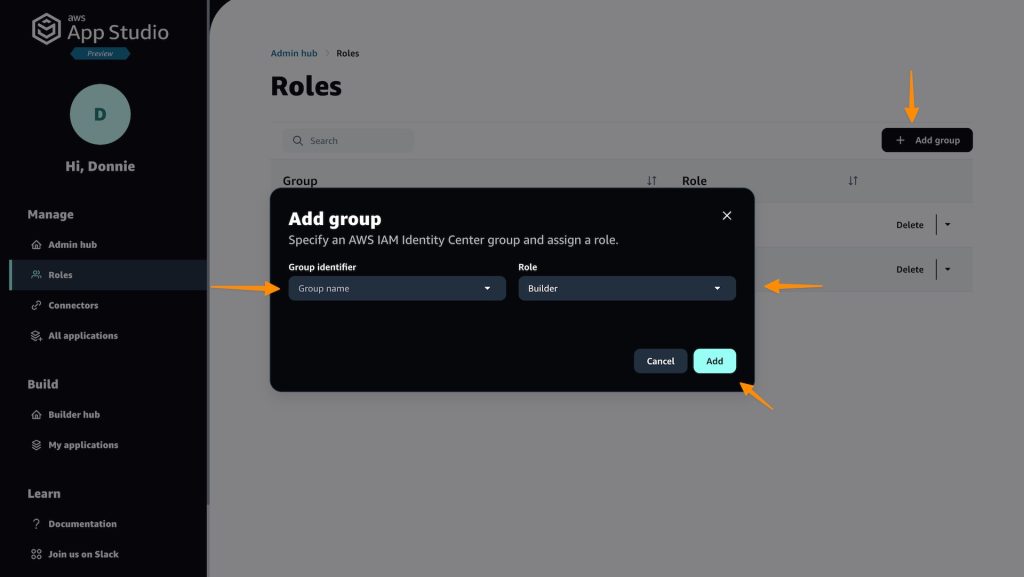
Task: Cancel the Add group dialog
Action: [660, 361]
